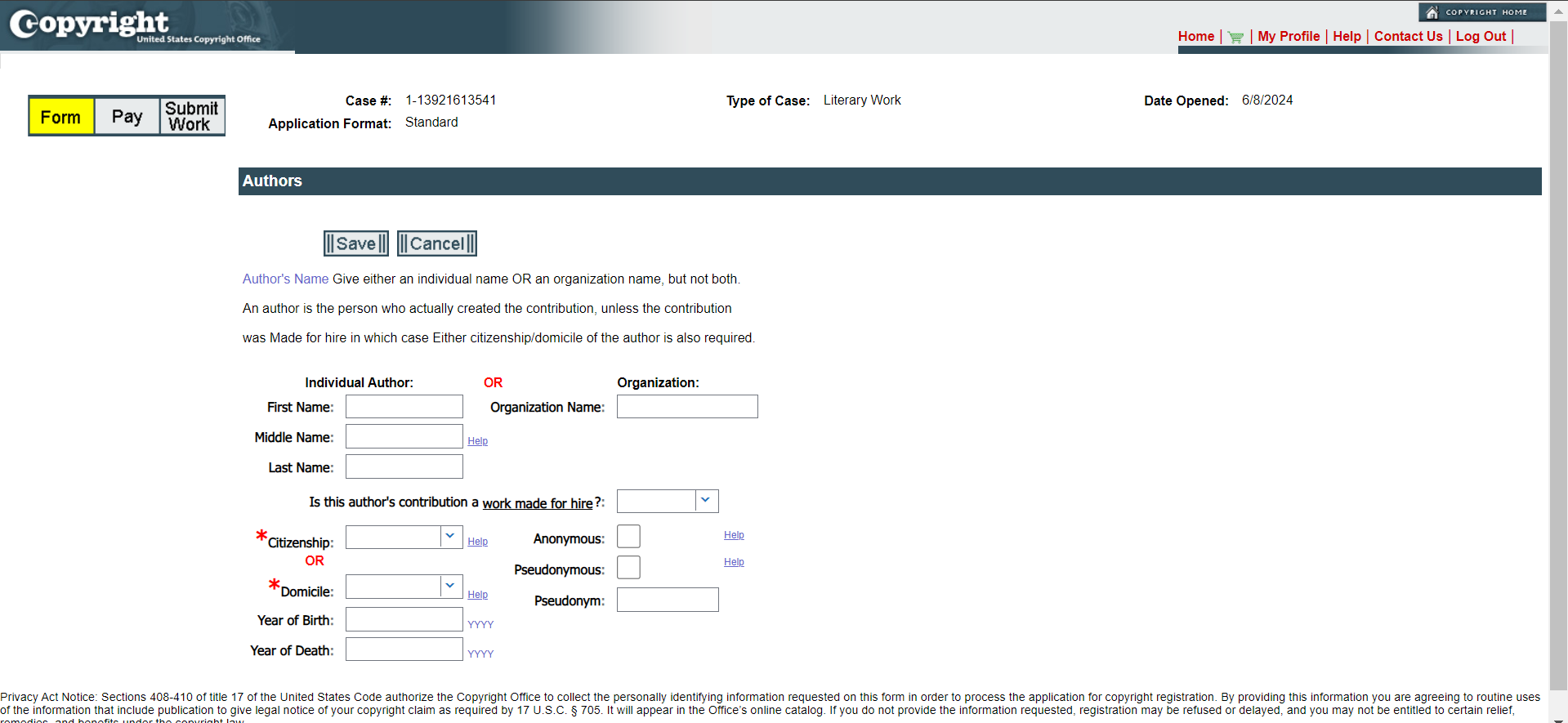Click the First Name input field

tap(404, 407)
